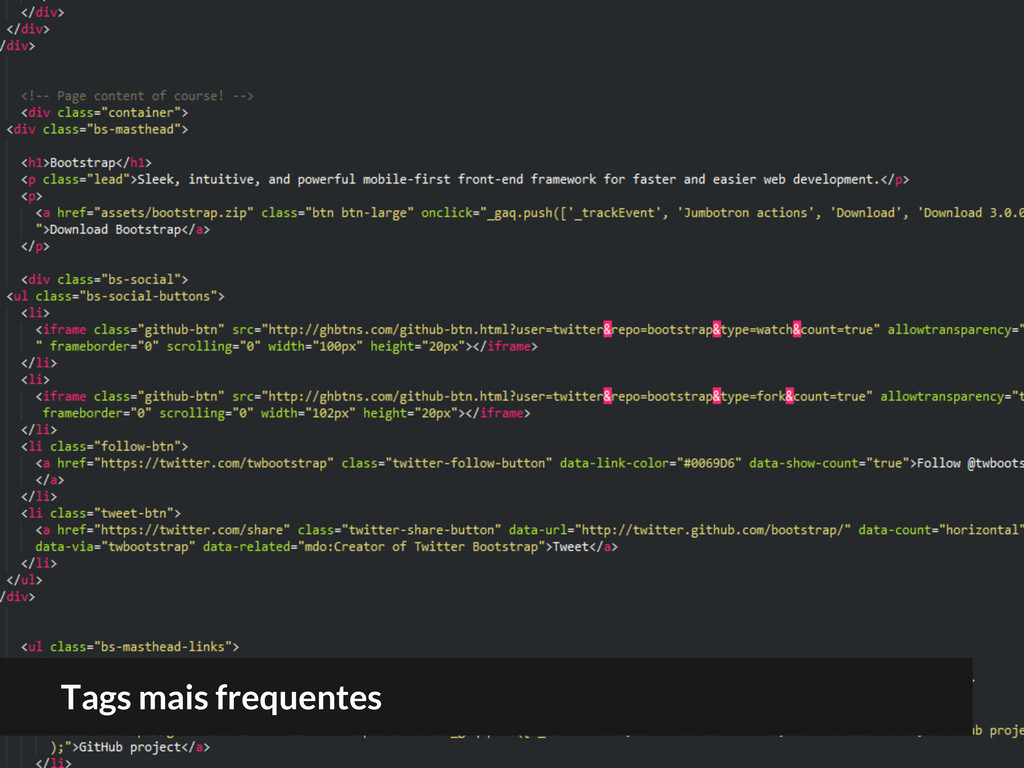
Task: Click the 'Tags mais frequentes' caption text
Action: click(x=221, y=697)
